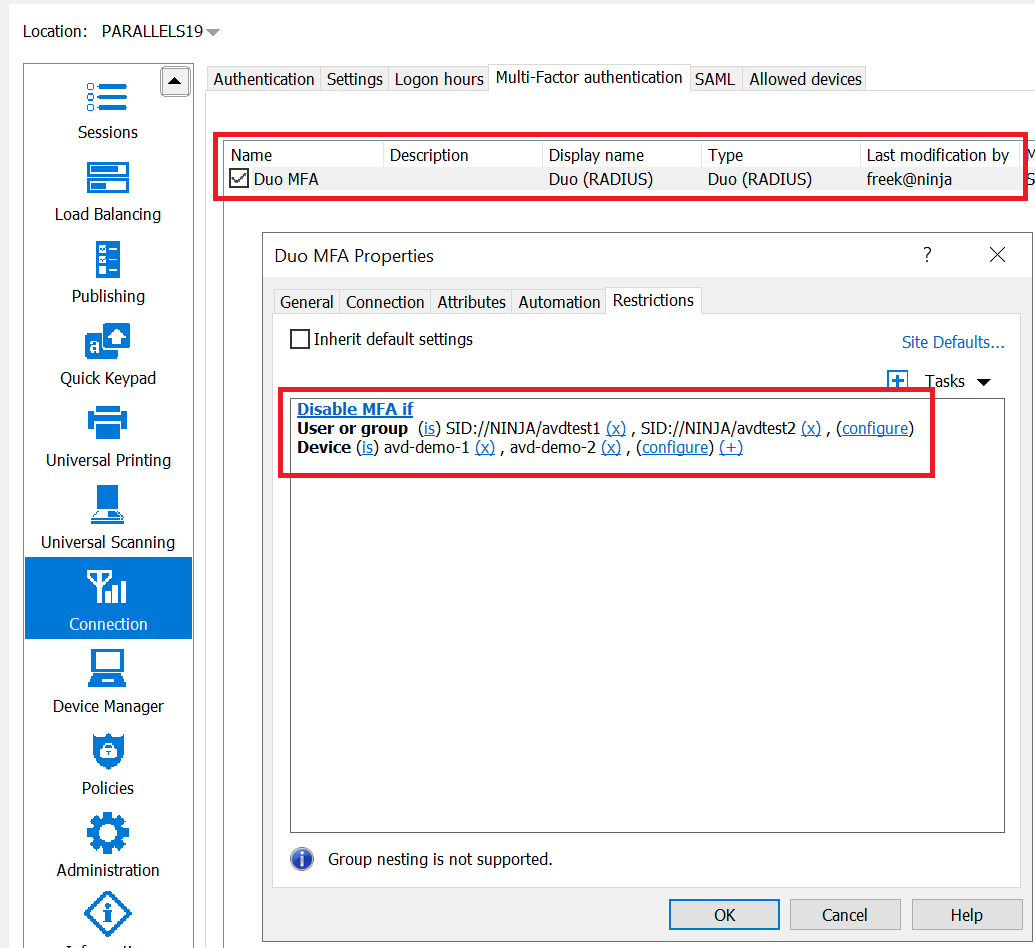Sort by Display name column header
Viewport: 1035px width, 948px height.
(622, 155)
